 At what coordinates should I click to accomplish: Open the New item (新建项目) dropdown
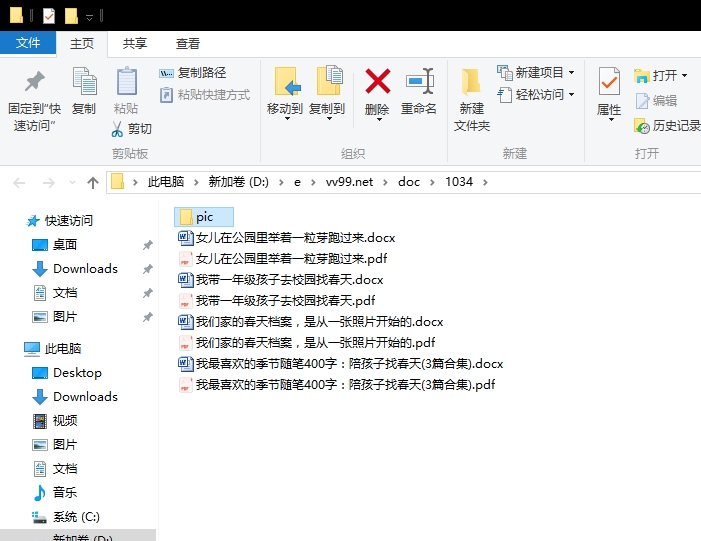(536, 72)
